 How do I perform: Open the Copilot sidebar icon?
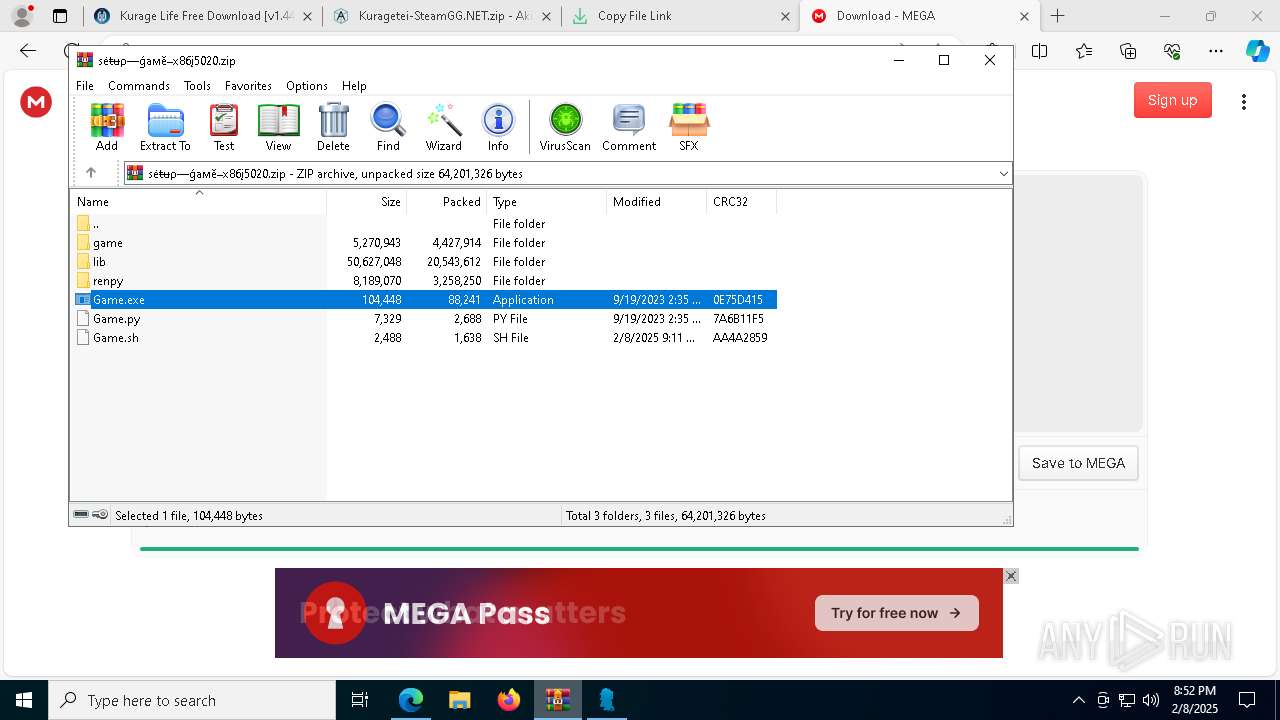point(1258,51)
